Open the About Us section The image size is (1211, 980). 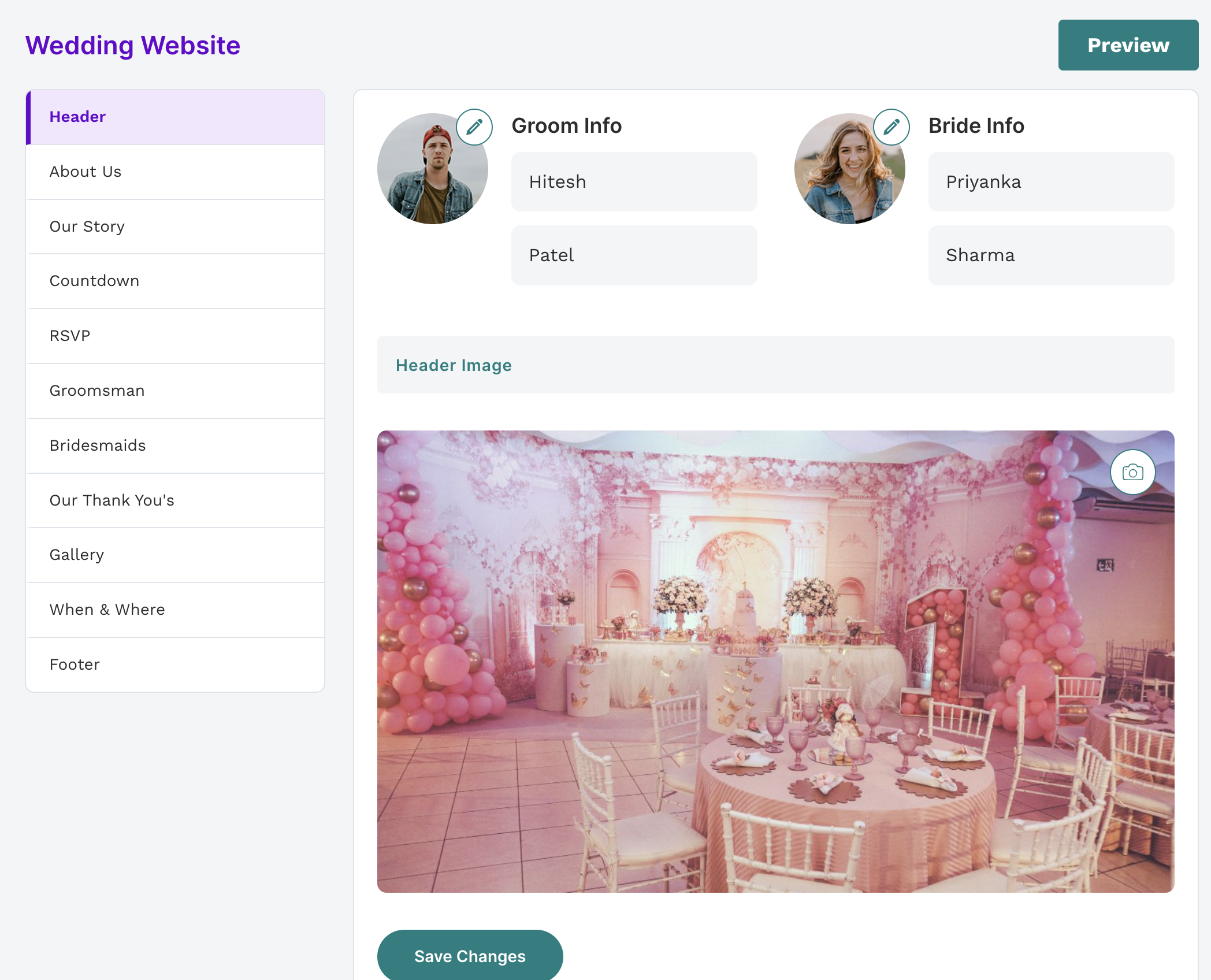tap(175, 172)
